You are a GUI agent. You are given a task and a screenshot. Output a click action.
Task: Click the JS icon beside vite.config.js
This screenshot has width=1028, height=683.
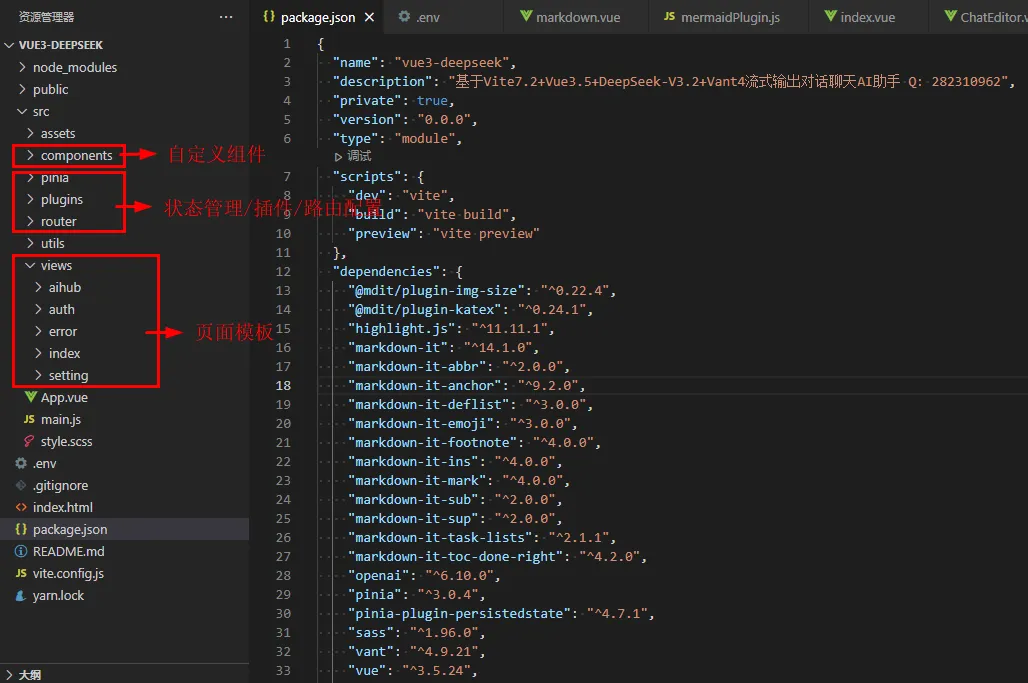coord(22,573)
